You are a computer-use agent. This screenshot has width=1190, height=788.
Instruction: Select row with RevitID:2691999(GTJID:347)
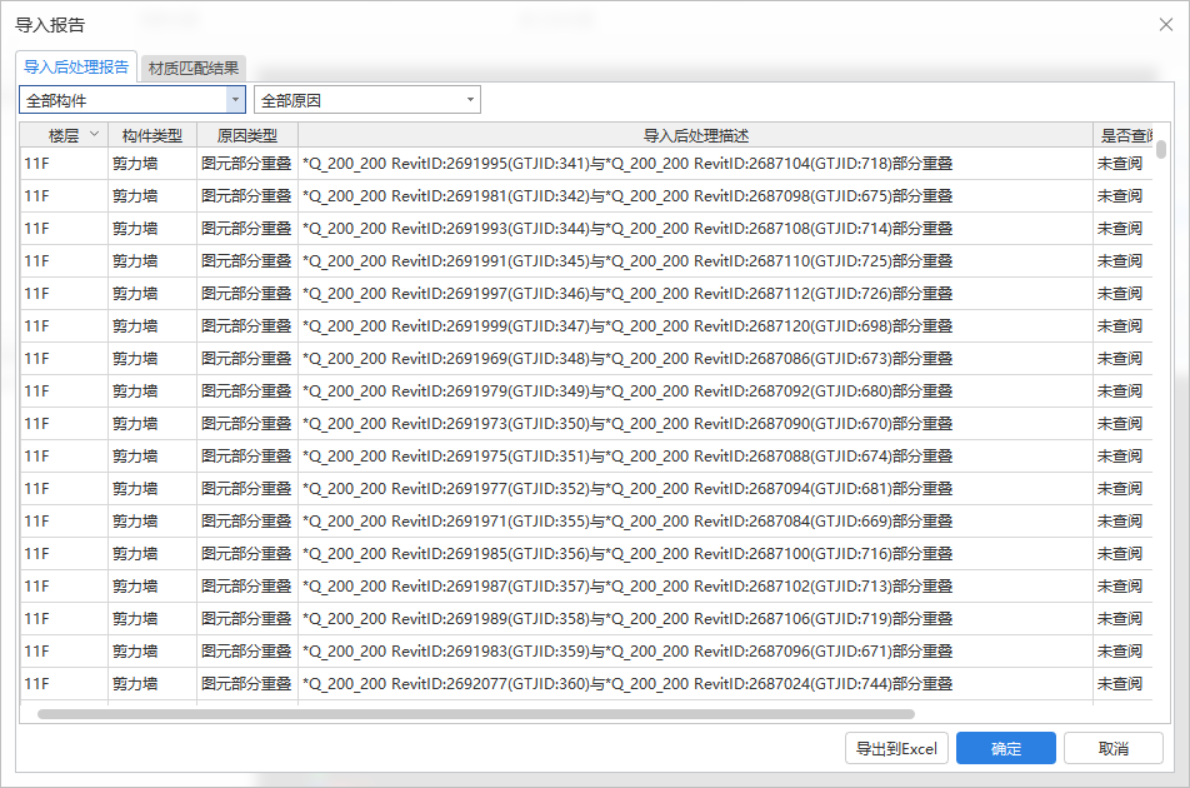click(586, 326)
